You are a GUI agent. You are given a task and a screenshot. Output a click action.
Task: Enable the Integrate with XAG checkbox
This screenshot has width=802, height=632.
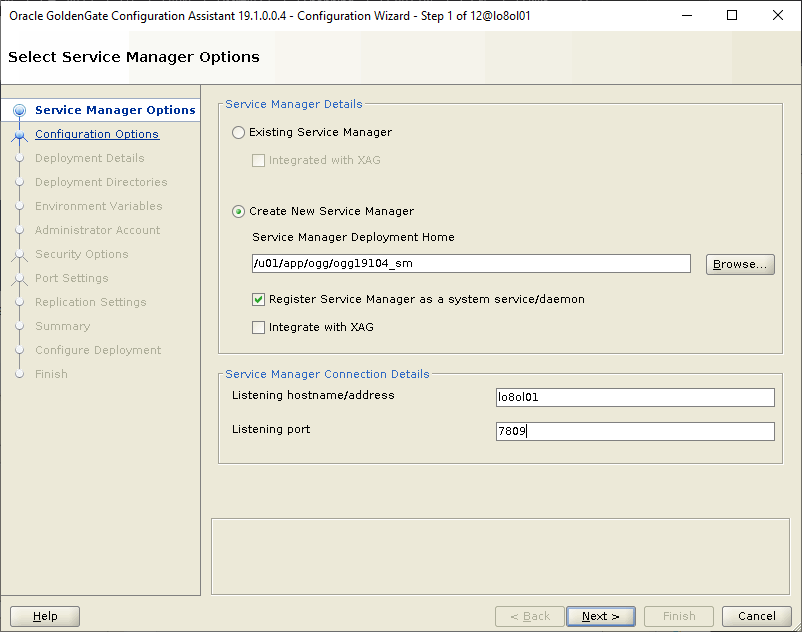pyautogui.click(x=259, y=327)
